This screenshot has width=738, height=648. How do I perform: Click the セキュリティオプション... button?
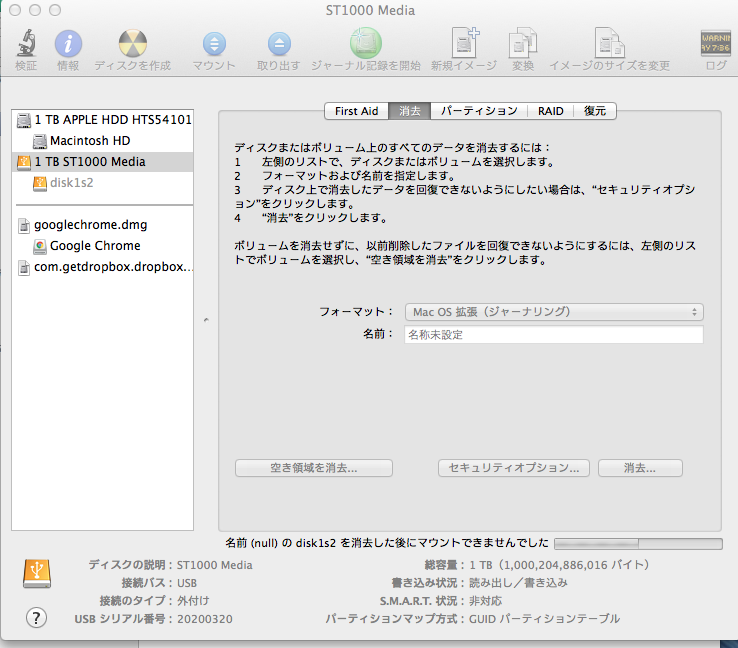[x=514, y=468]
